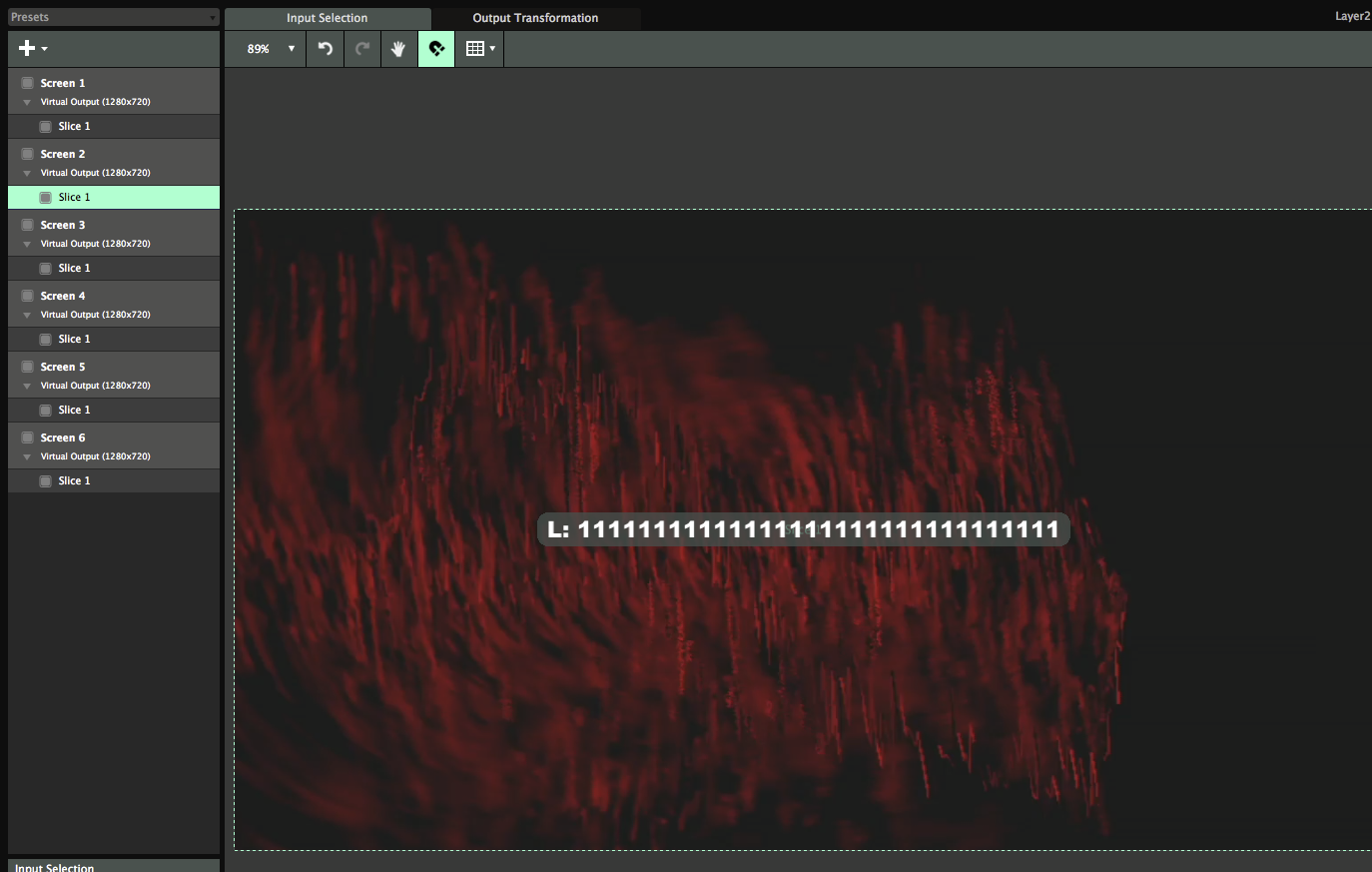Click the redo arrow icon
Viewport: 1372px width, 872px height.
(362, 48)
